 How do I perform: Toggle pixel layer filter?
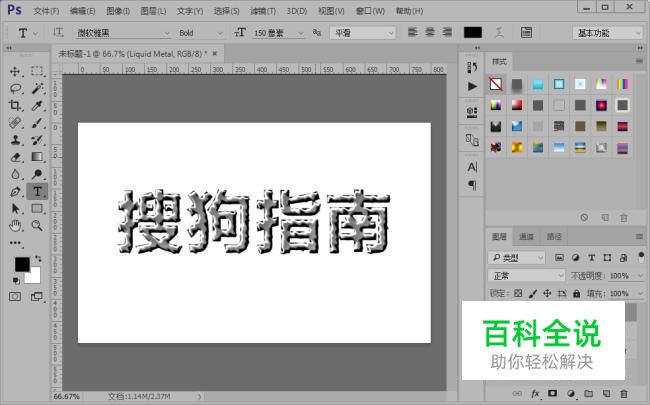pos(559,258)
